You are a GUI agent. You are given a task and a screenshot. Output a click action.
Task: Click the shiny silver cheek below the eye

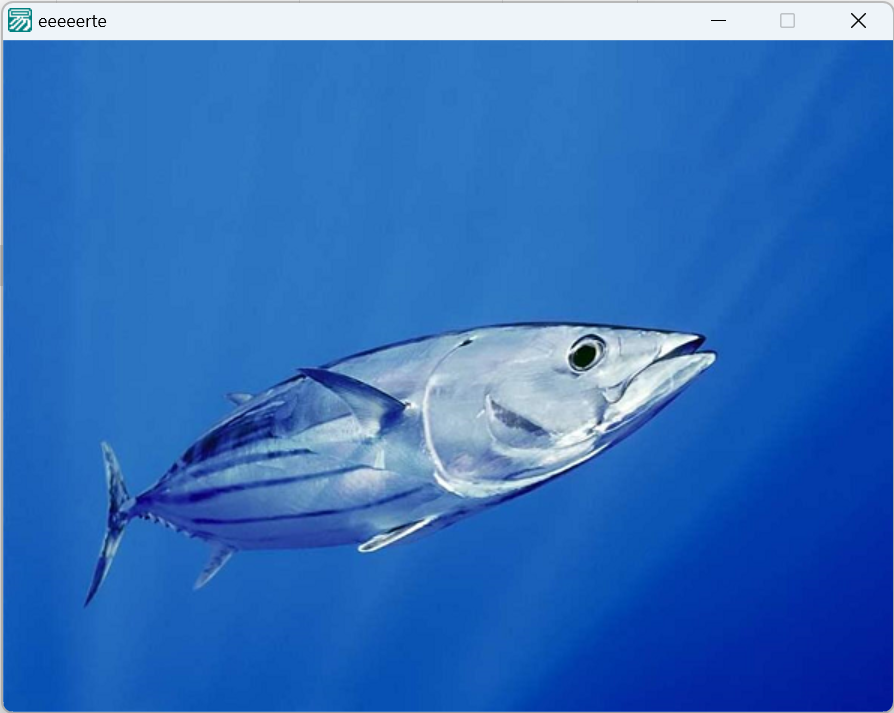pyautogui.click(x=560, y=405)
